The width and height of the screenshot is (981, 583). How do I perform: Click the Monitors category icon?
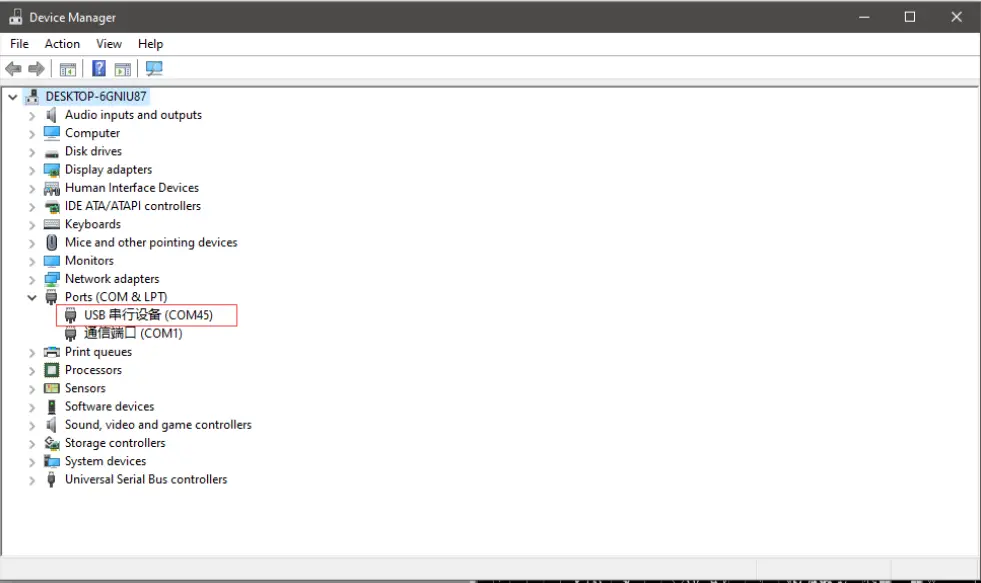point(51,261)
